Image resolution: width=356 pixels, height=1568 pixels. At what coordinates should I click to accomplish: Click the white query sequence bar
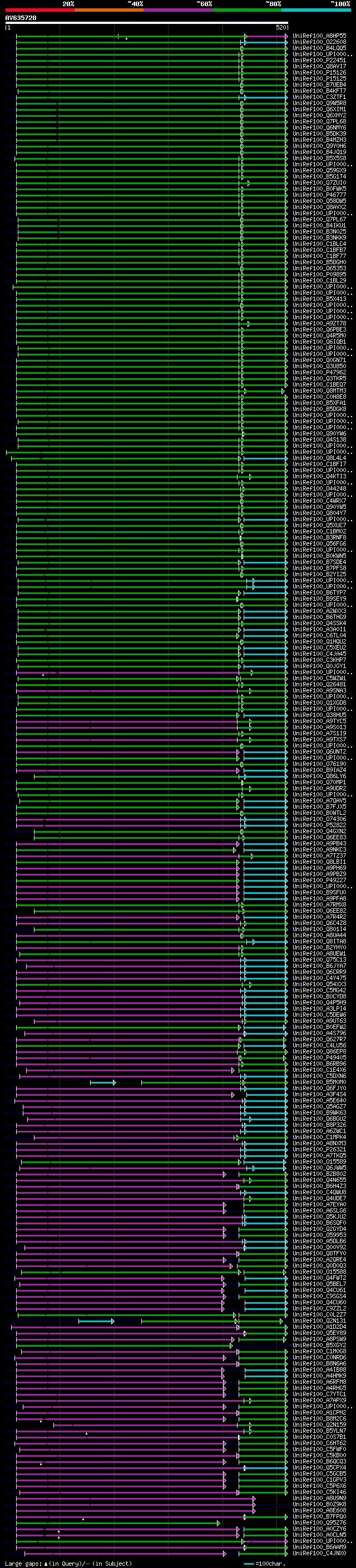147,22
